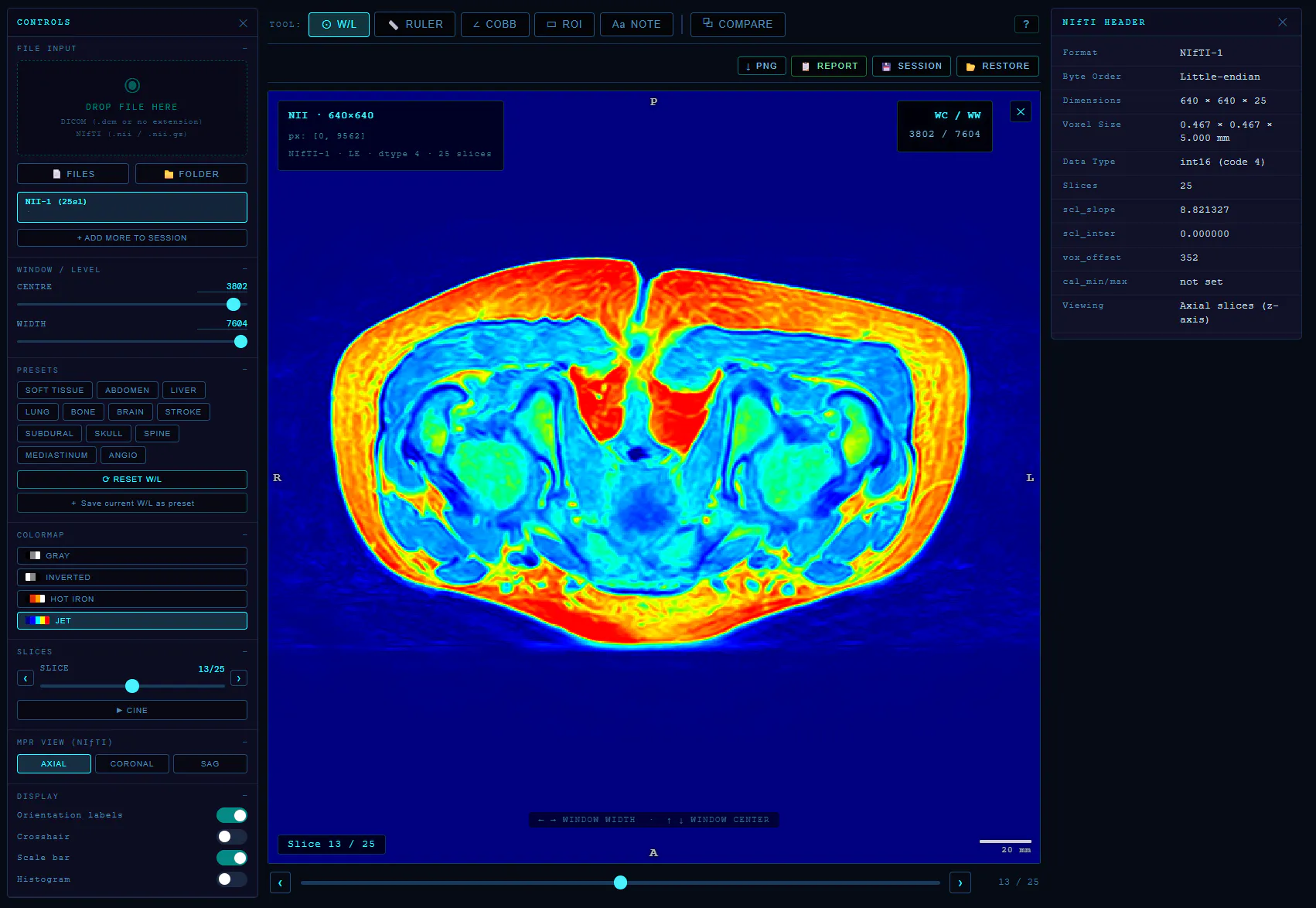Save the Session

click(912, 66)
